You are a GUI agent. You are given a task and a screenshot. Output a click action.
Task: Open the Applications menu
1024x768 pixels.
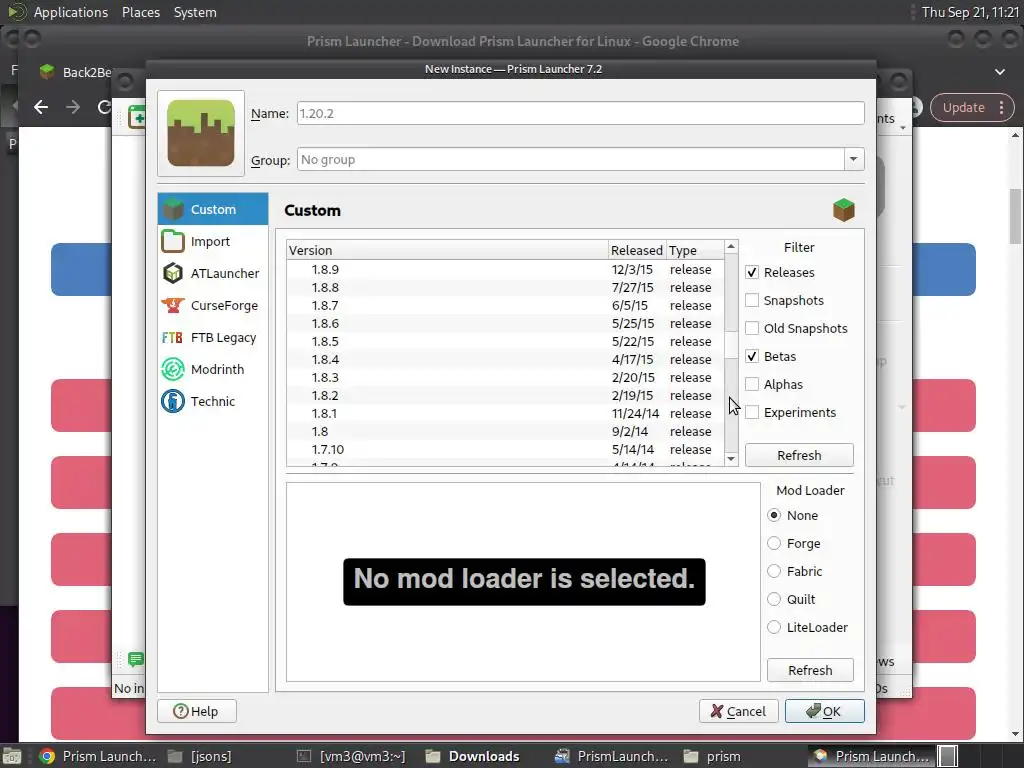[71, 12]
